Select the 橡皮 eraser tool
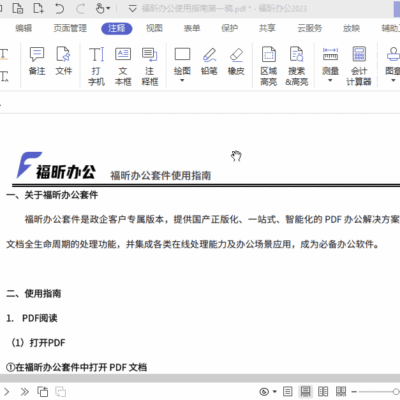The image size is (400, 400). coord(236,61)
